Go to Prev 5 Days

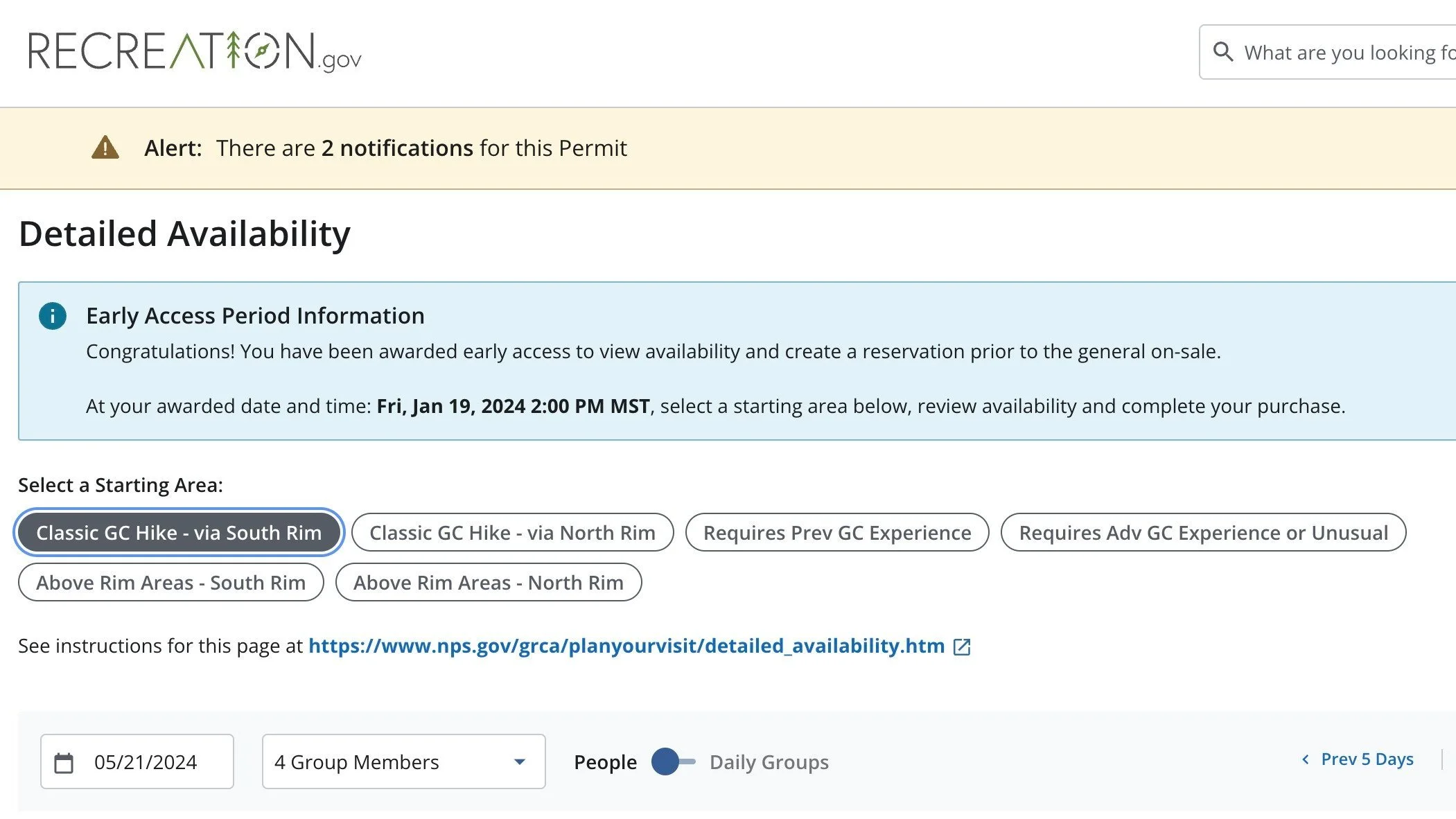coord(1367,759)
